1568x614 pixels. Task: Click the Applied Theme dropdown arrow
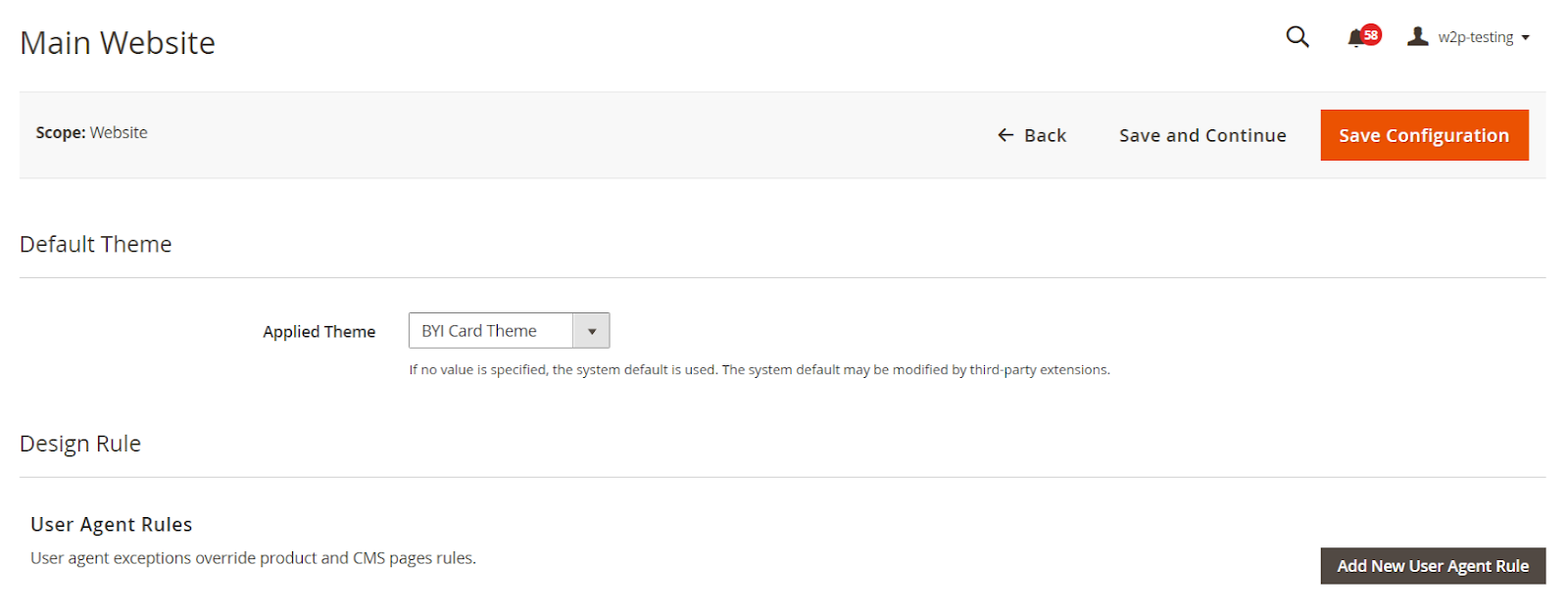click(591, 331)
